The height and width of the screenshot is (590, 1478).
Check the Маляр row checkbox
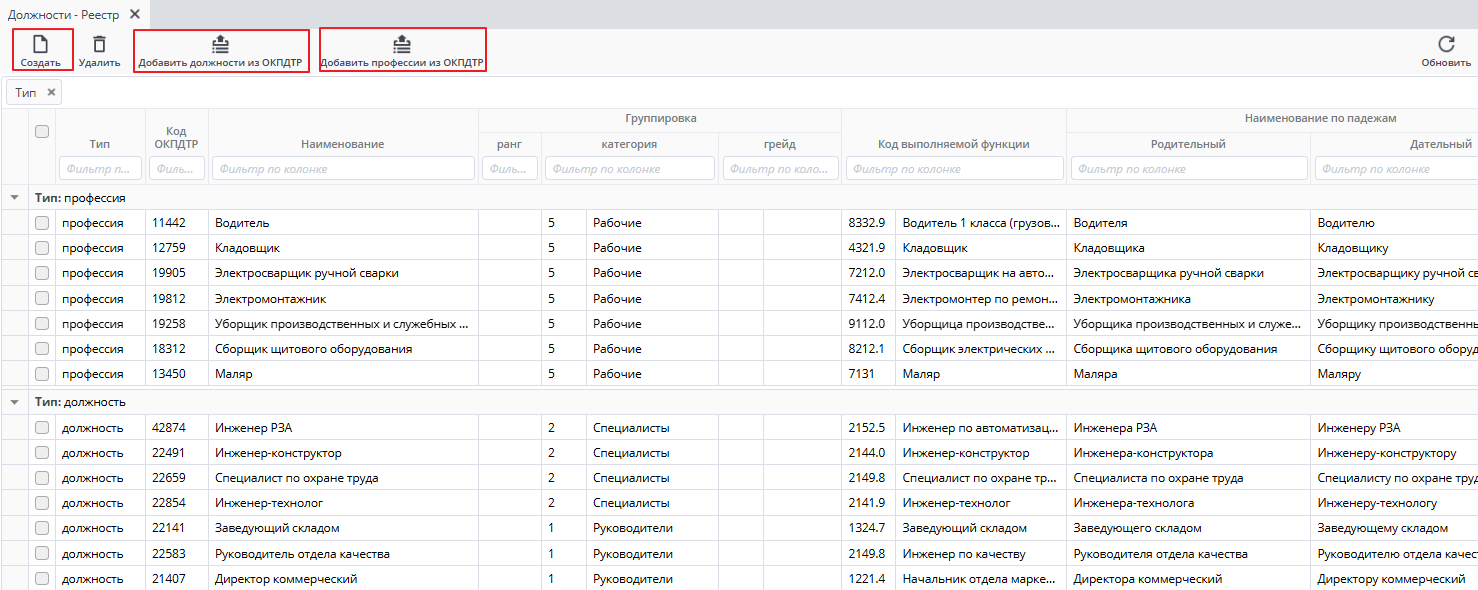[x=42, y=373]
